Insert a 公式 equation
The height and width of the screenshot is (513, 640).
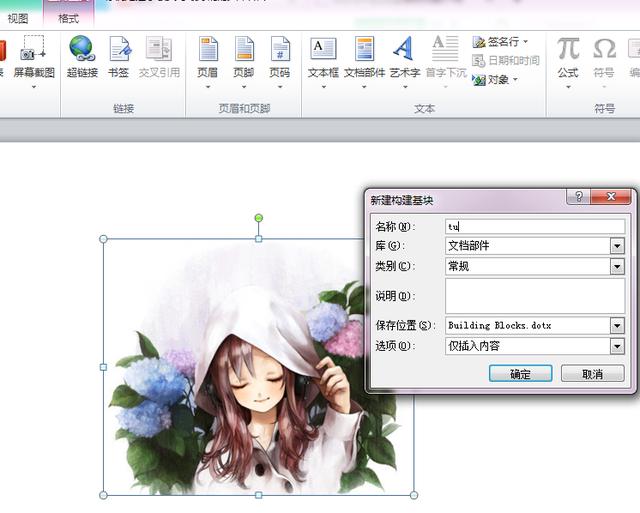568,61
